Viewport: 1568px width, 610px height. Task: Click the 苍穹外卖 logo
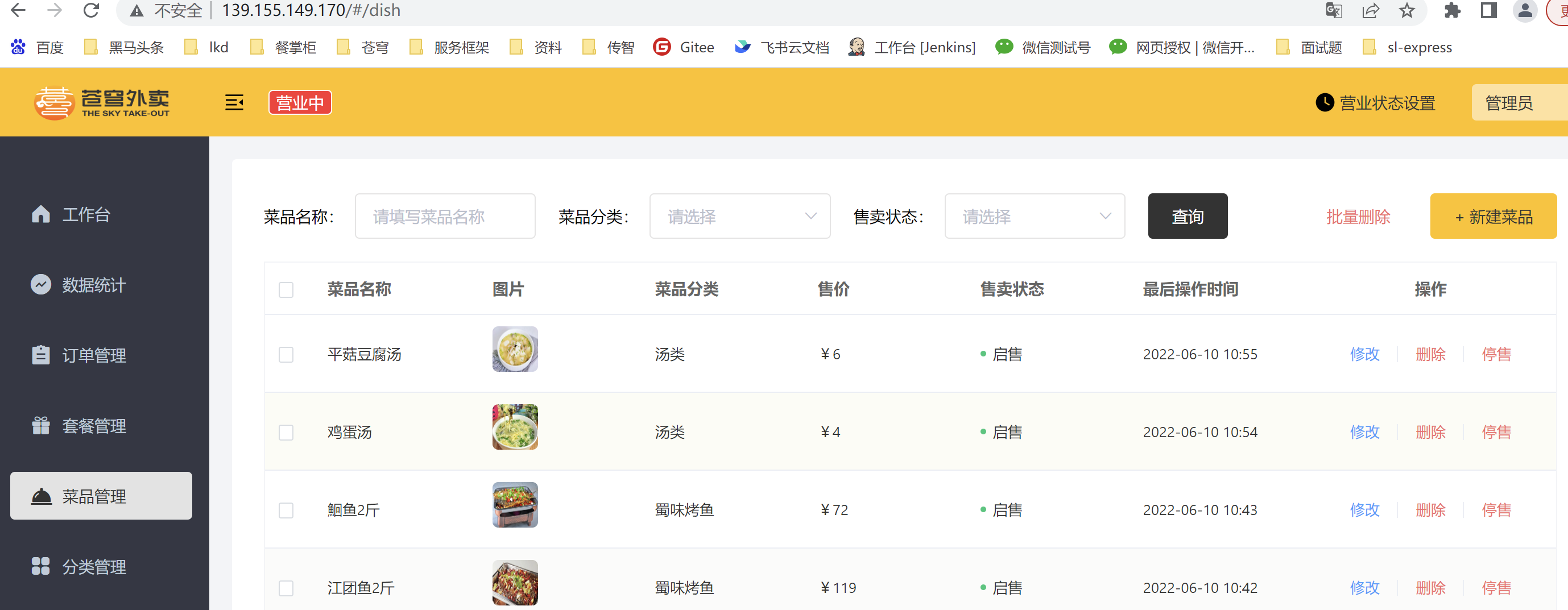(x=102, y=102)
